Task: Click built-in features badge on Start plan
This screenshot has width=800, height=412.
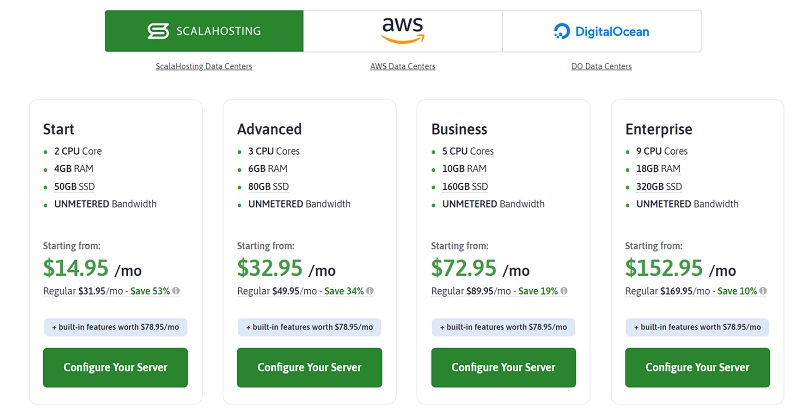Action: pos(115,327)
